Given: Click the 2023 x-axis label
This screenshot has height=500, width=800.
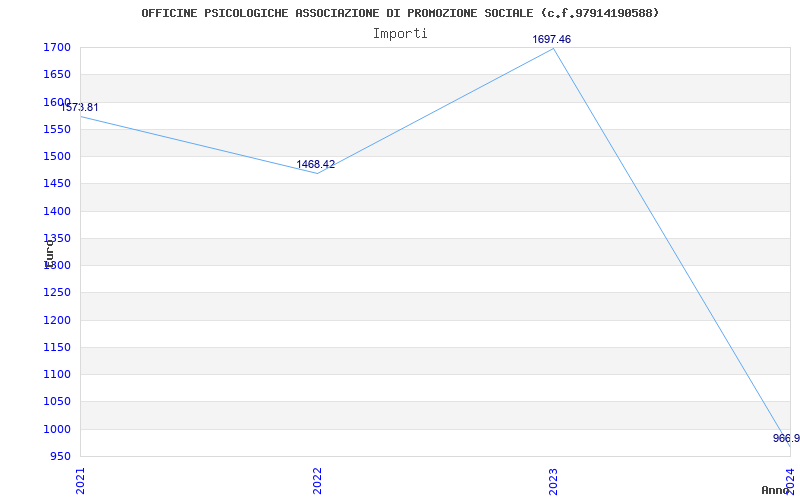Looking at the screenshot, I should click(x=554, y=481).
